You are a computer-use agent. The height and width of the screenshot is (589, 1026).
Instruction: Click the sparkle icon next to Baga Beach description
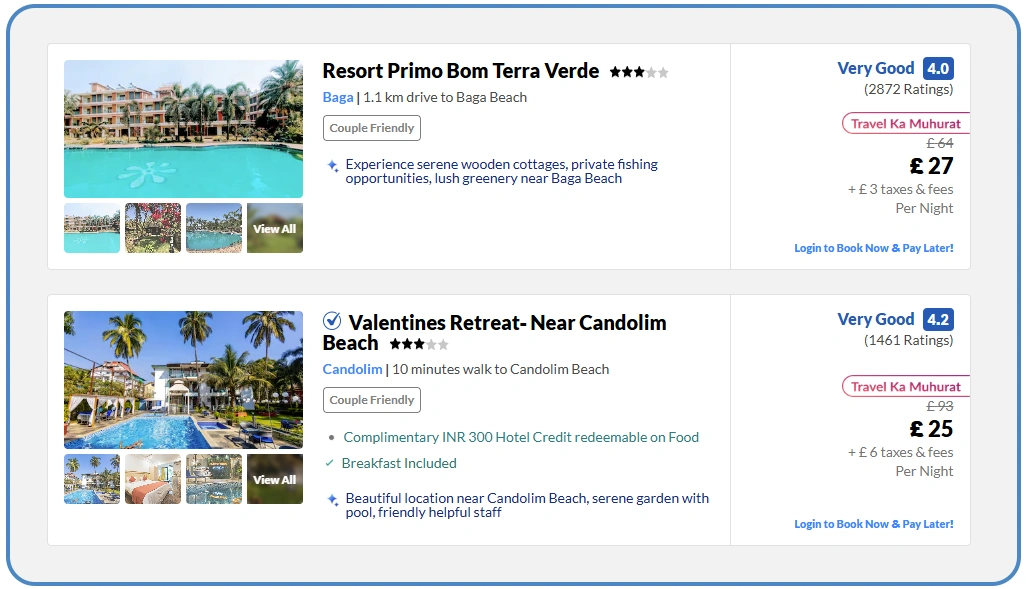333,166
